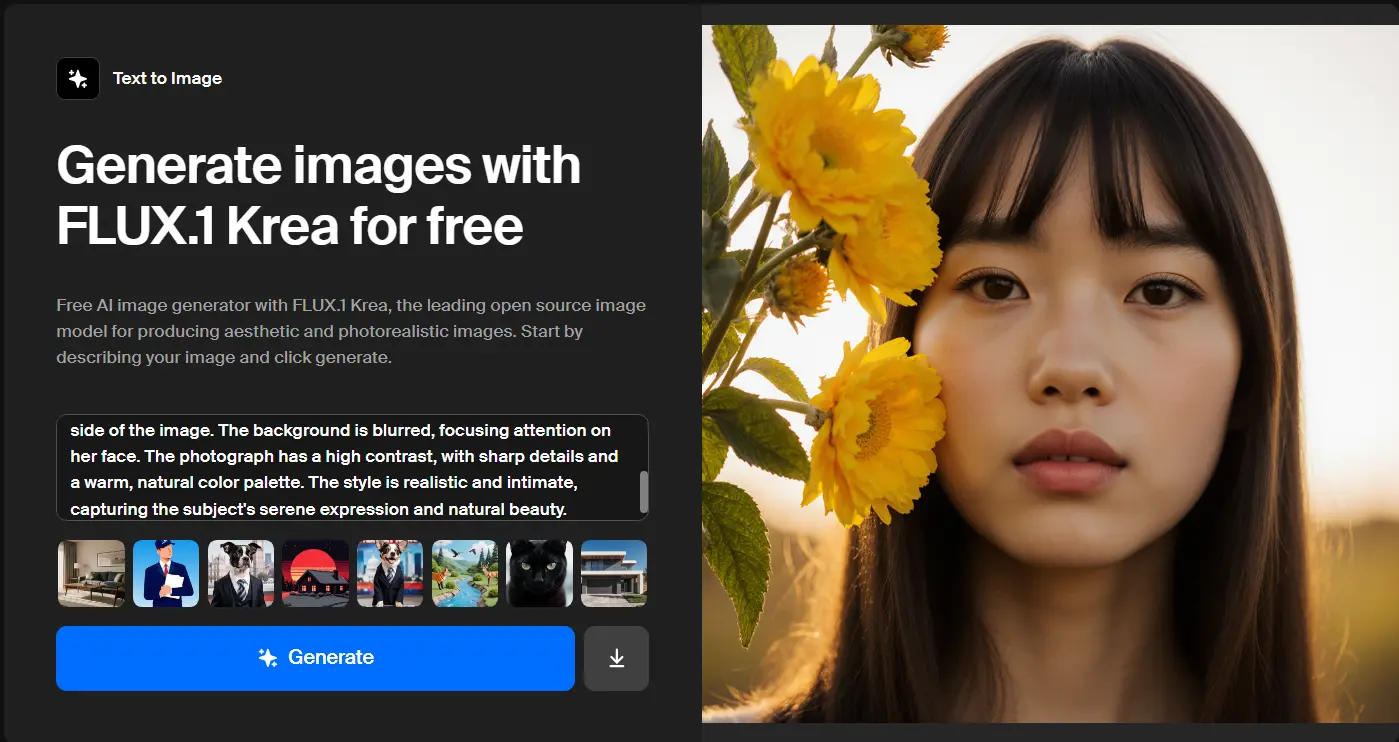Screen dimensions: 1399x742
Task: Click the Text to Image label
Action: coord(167,77)
